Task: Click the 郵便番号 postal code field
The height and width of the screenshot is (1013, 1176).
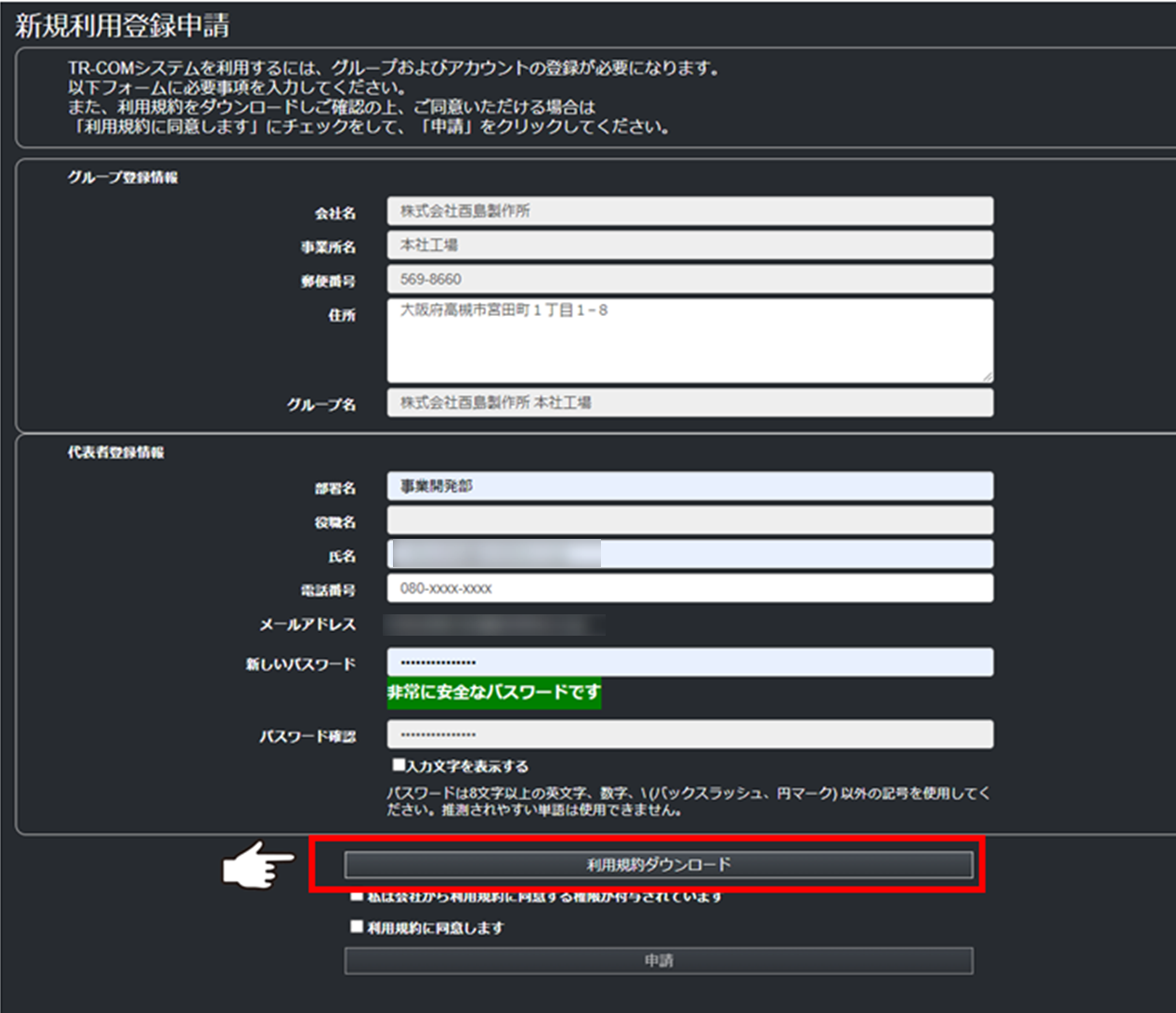Action: tap(689, 279)
